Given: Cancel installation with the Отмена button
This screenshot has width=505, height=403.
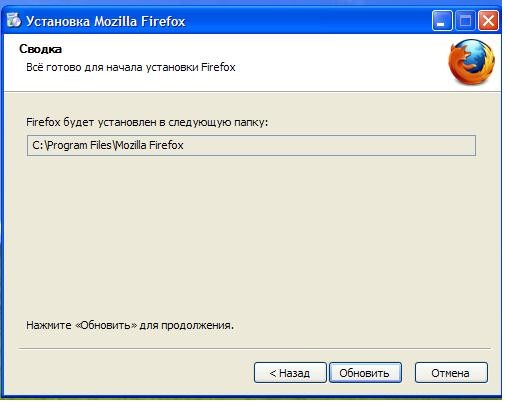Looking at the screenshot, I should coord(451,373).
